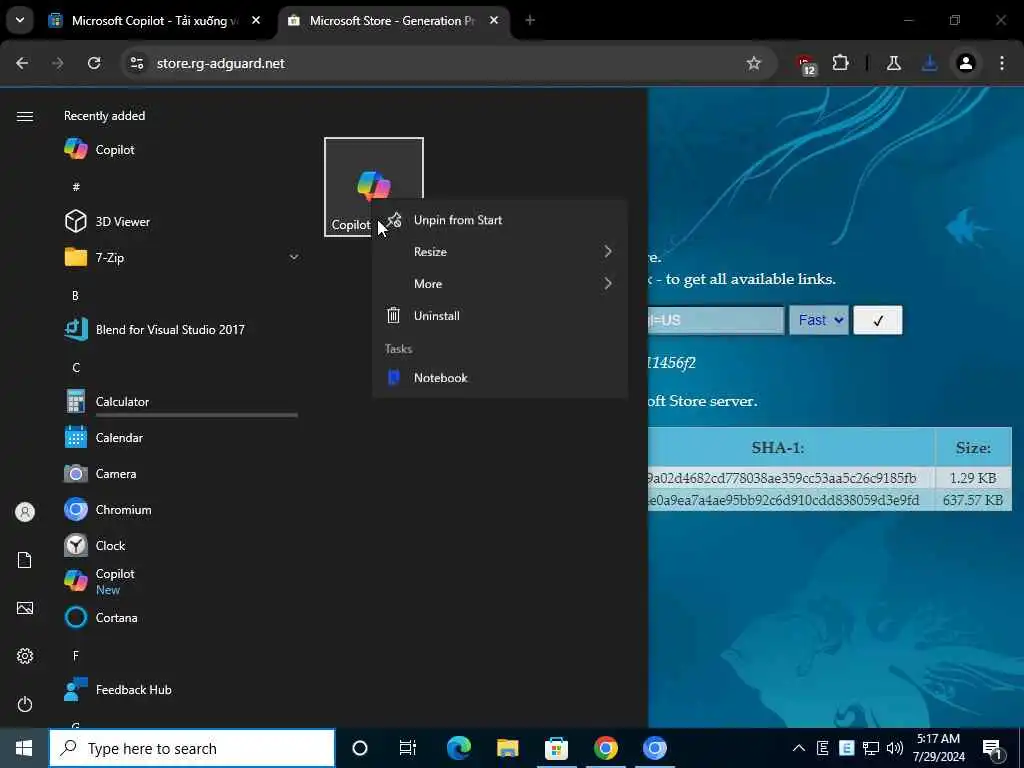Open the Chrome downloads icon
This screenshot has width=1024, height=768.
coord(929,63)
